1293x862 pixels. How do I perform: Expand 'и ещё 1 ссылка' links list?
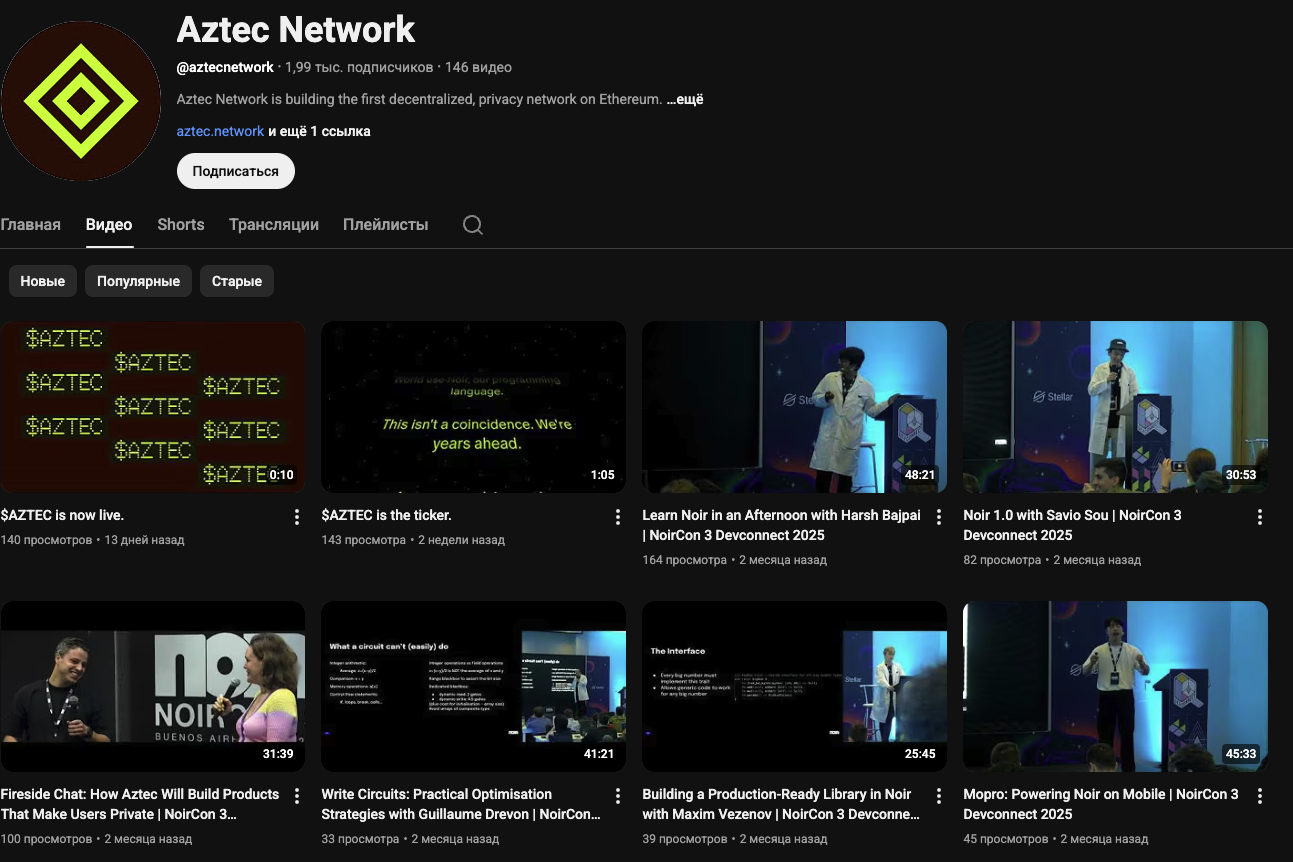pos(319,131)
